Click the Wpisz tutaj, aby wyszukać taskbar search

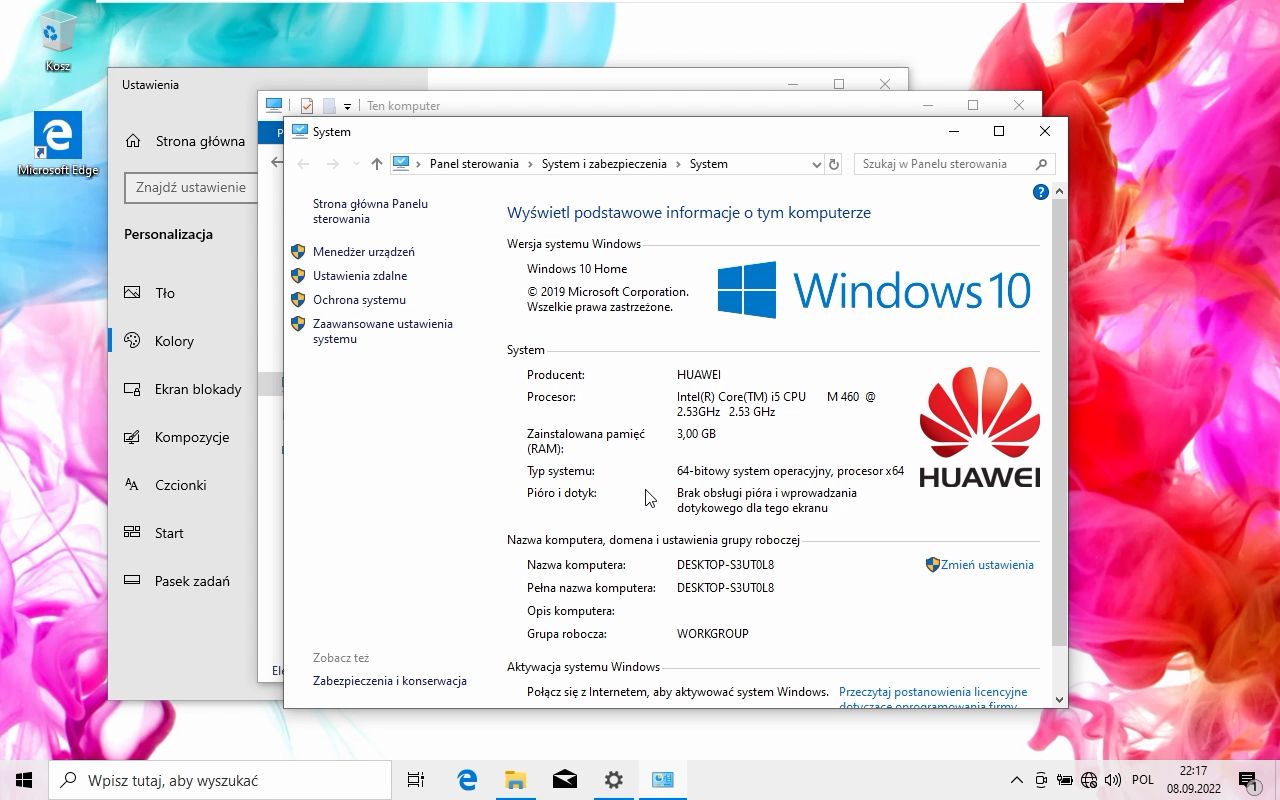point(220,780)
